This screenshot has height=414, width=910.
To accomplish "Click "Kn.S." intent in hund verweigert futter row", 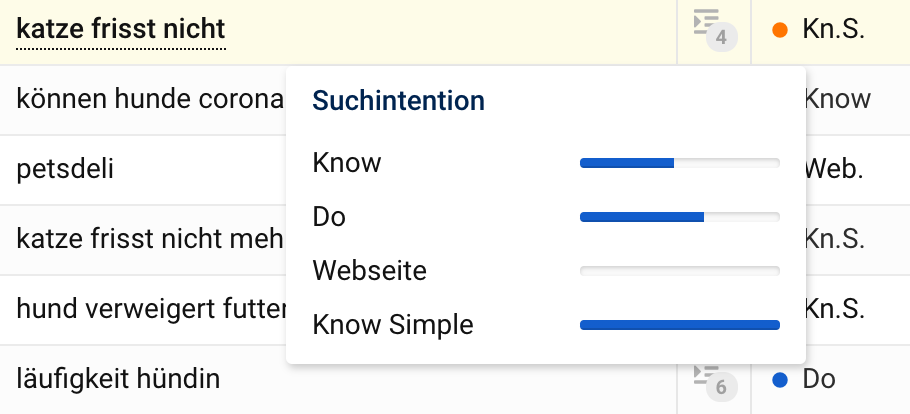I will click(x=834, y=309).
